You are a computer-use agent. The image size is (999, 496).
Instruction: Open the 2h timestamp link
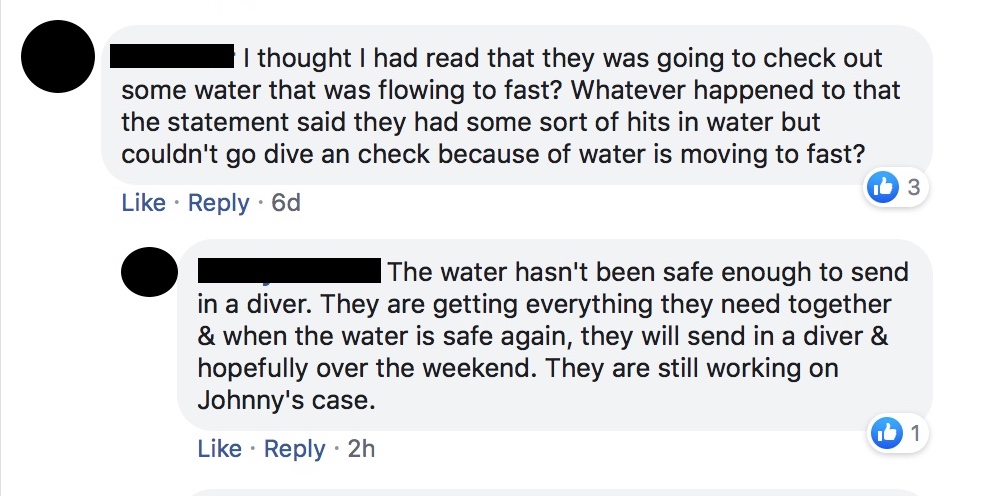pyautogui.click(x=361, y=449)
